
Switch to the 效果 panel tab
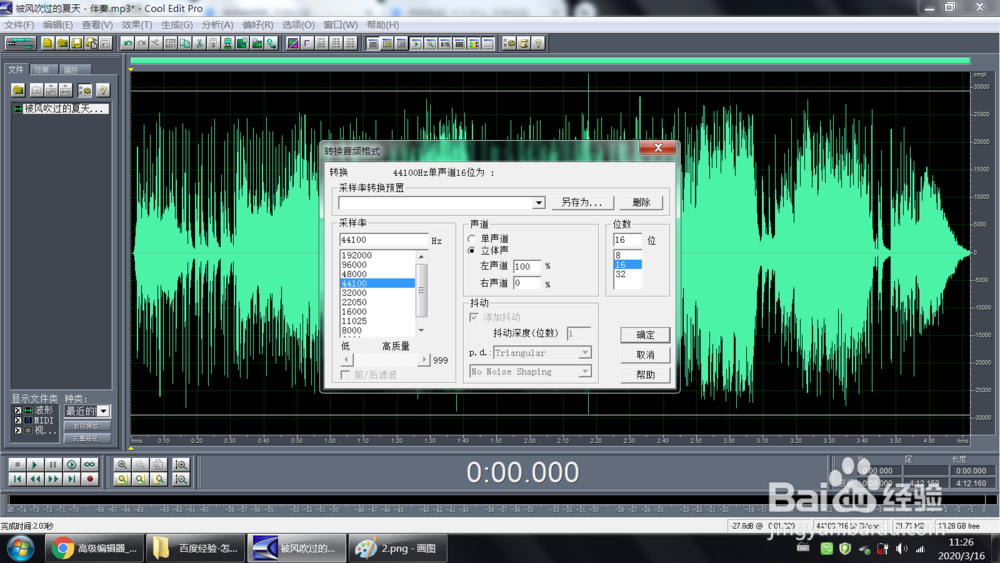pos(42,69)
